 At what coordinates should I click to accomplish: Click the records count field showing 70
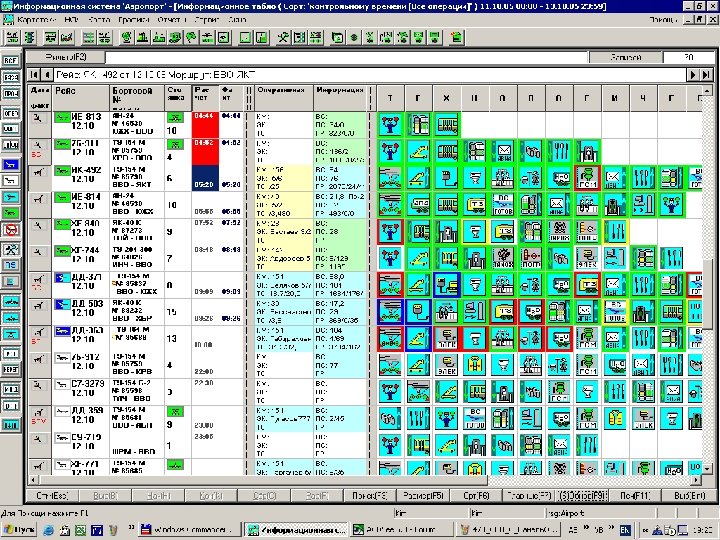click(689, 57)
